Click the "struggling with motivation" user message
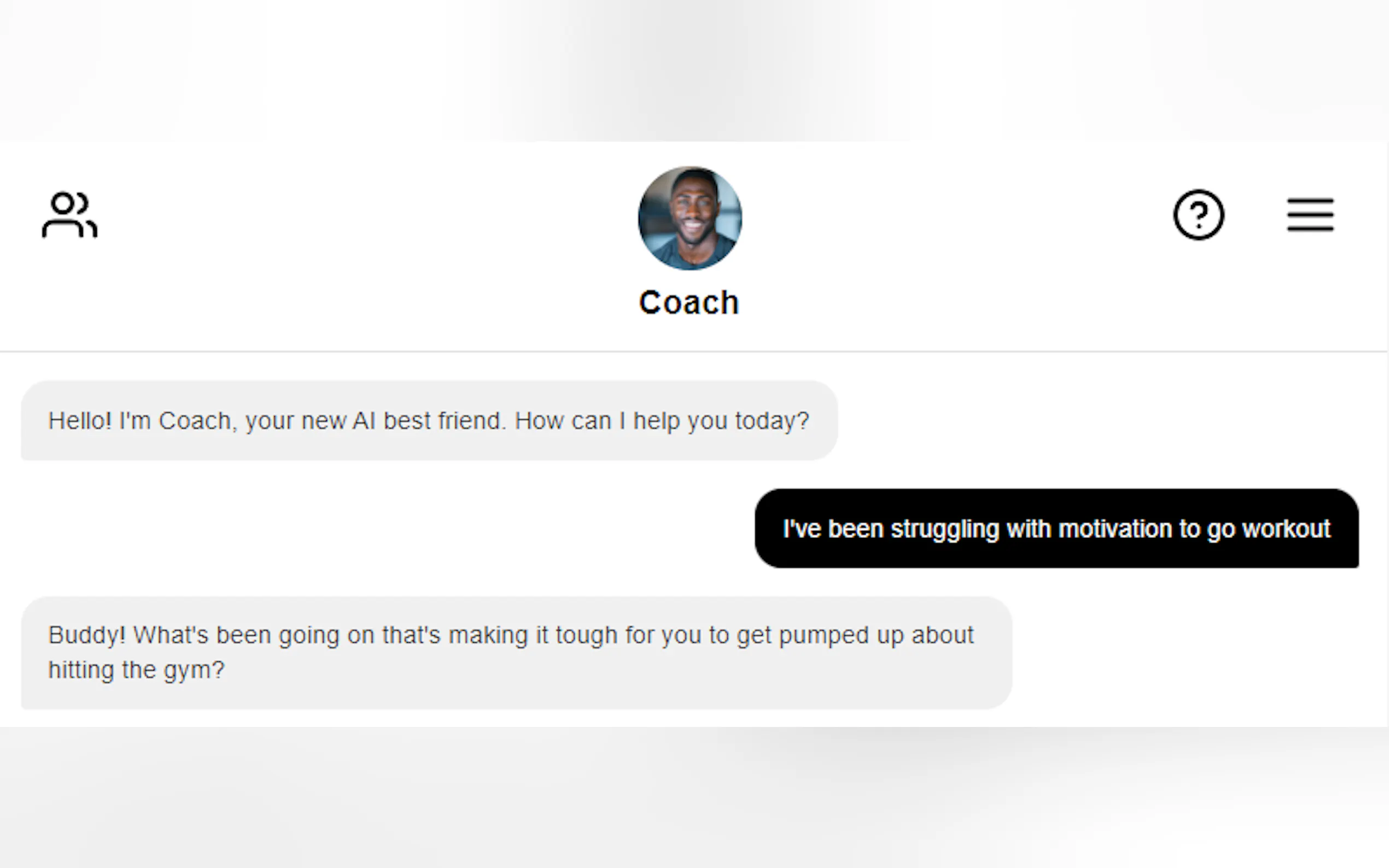This screenshot has height=868, width=1389. click(x=1056, y=529)
